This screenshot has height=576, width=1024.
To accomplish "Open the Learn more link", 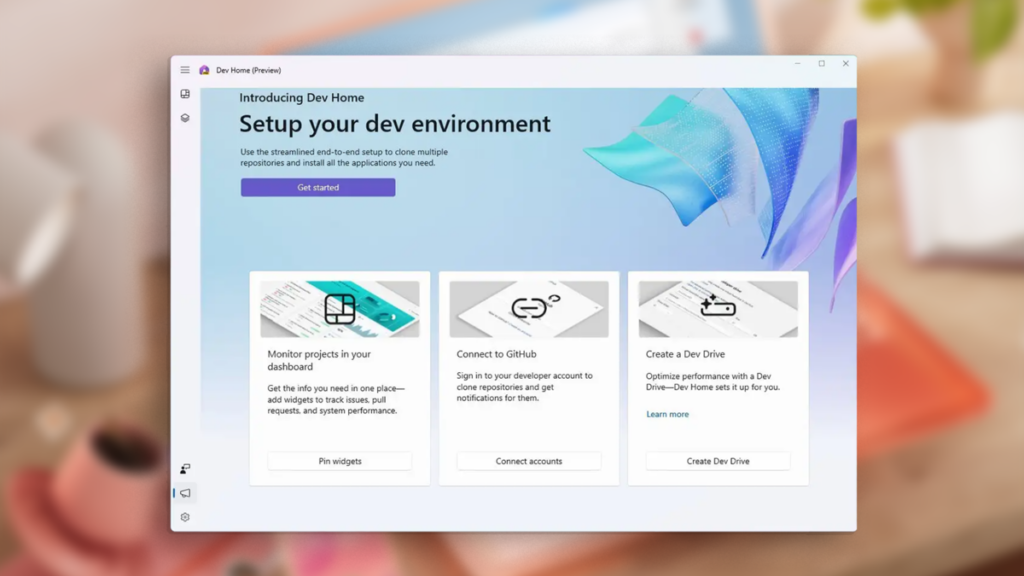I will 667,414.
